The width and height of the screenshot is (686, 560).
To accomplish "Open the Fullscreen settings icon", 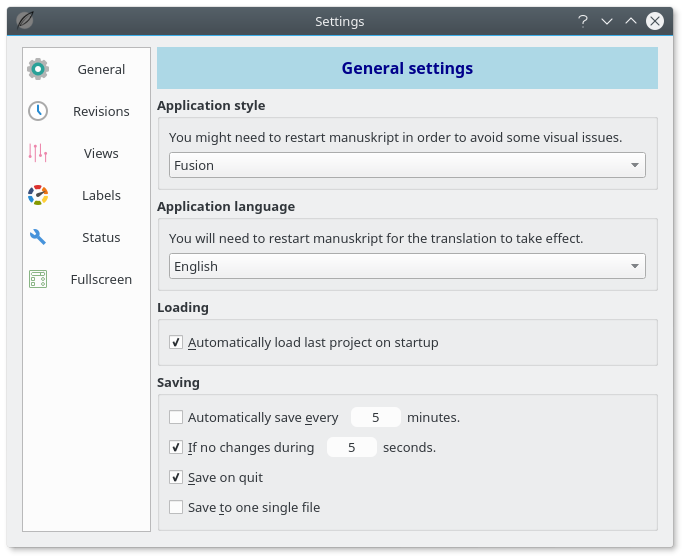I will click(x=38, y=279).
